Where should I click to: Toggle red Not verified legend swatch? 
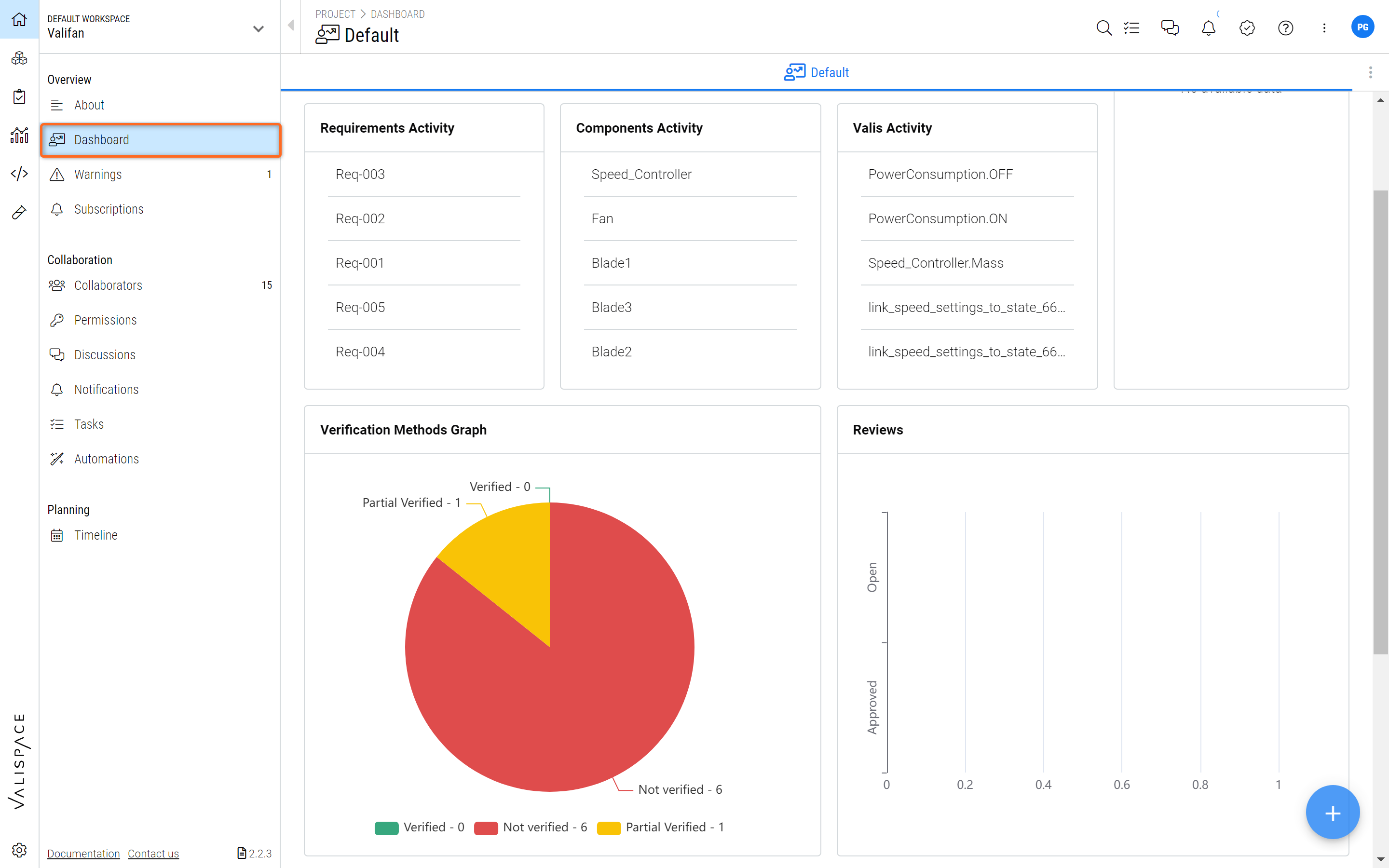486,828
